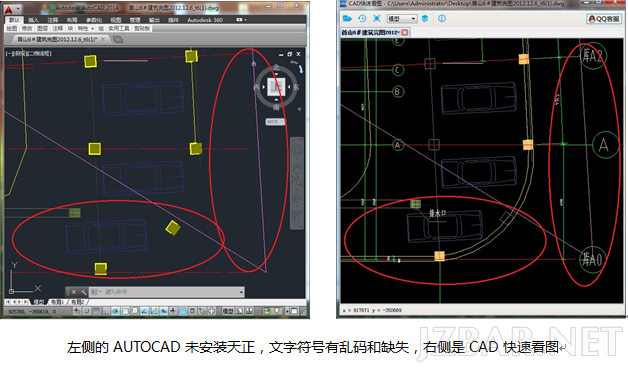
Task: Close the AutoCAD drawing file tab
Action: (x=103, y=39)
